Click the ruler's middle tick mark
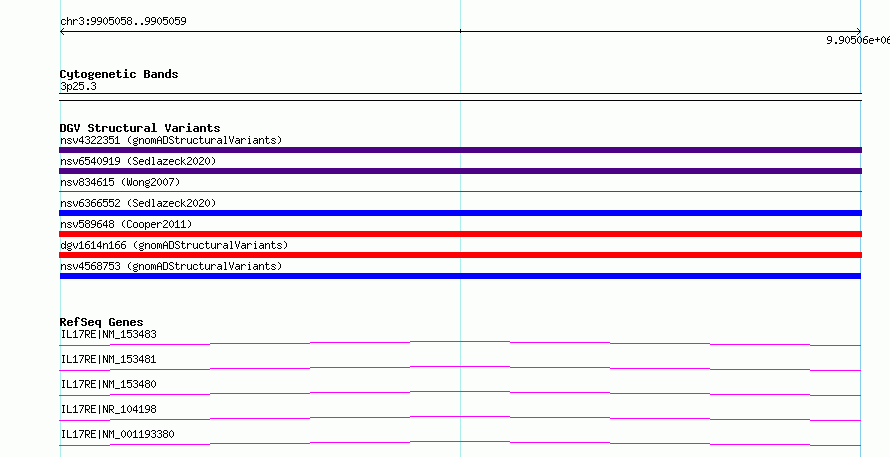The image size is (890, 457). [460, 31]
